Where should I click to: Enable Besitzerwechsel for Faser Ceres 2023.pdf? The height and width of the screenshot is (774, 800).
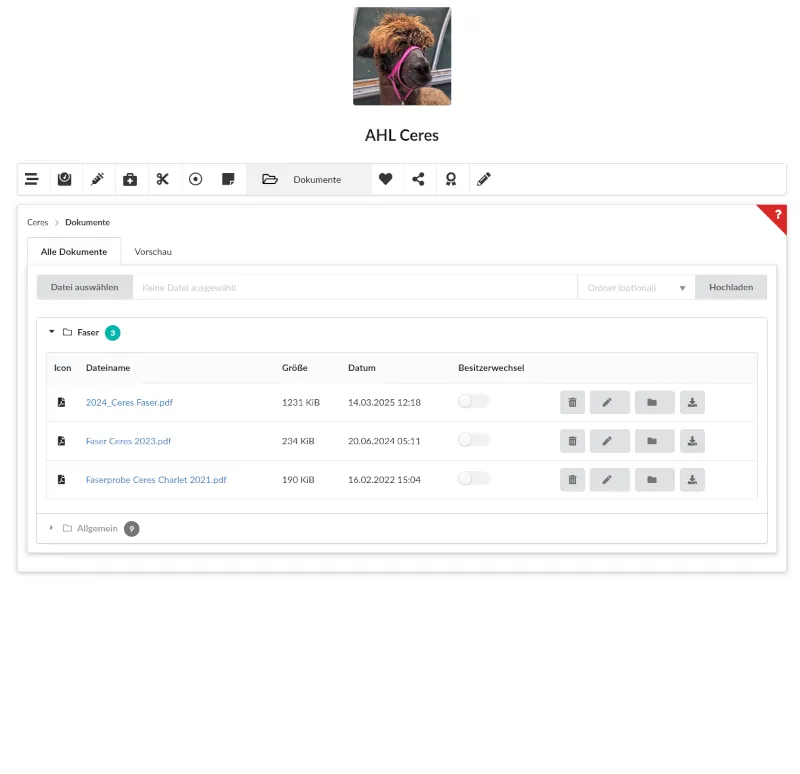473,440
